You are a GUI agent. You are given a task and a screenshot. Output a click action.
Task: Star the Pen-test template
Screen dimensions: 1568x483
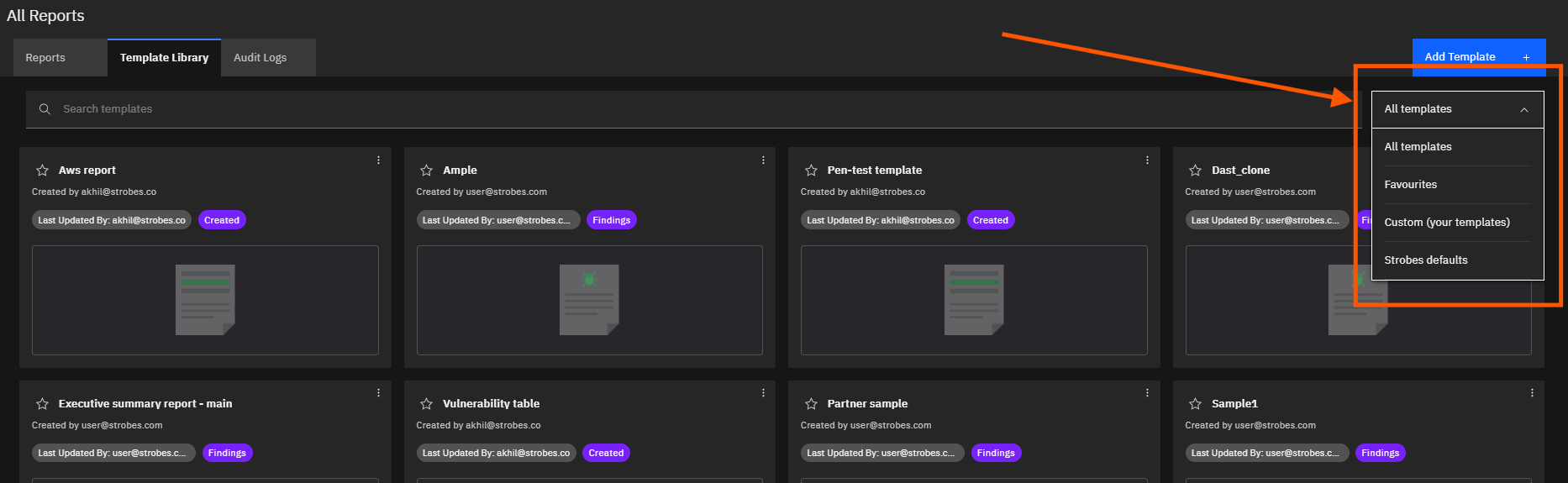click(x=811, y=171)
